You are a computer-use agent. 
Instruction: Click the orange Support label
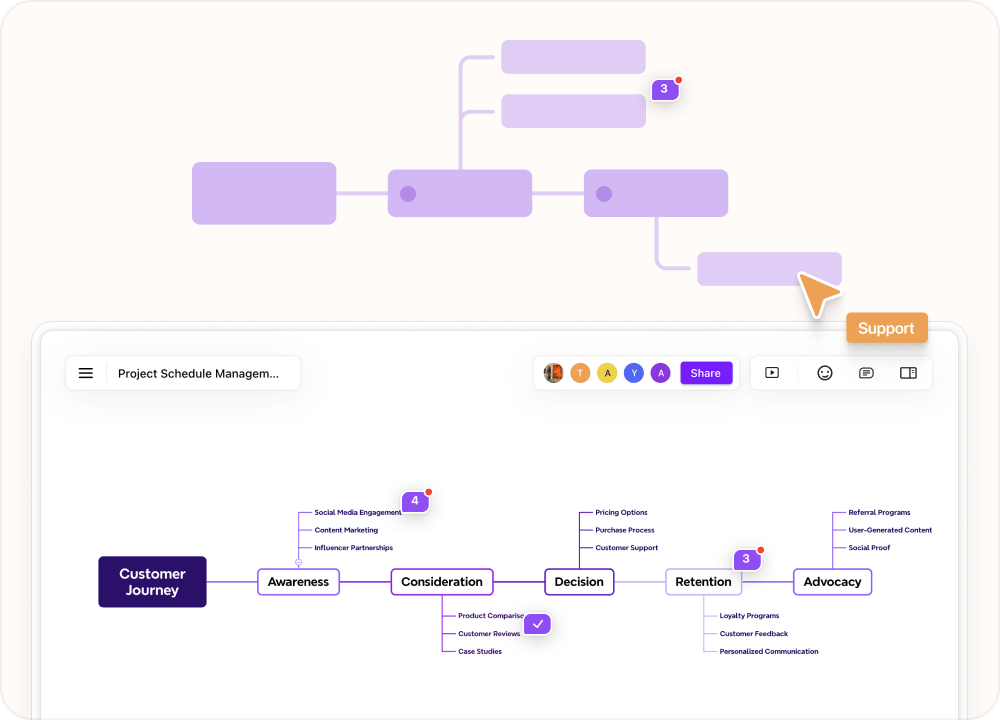886,328
